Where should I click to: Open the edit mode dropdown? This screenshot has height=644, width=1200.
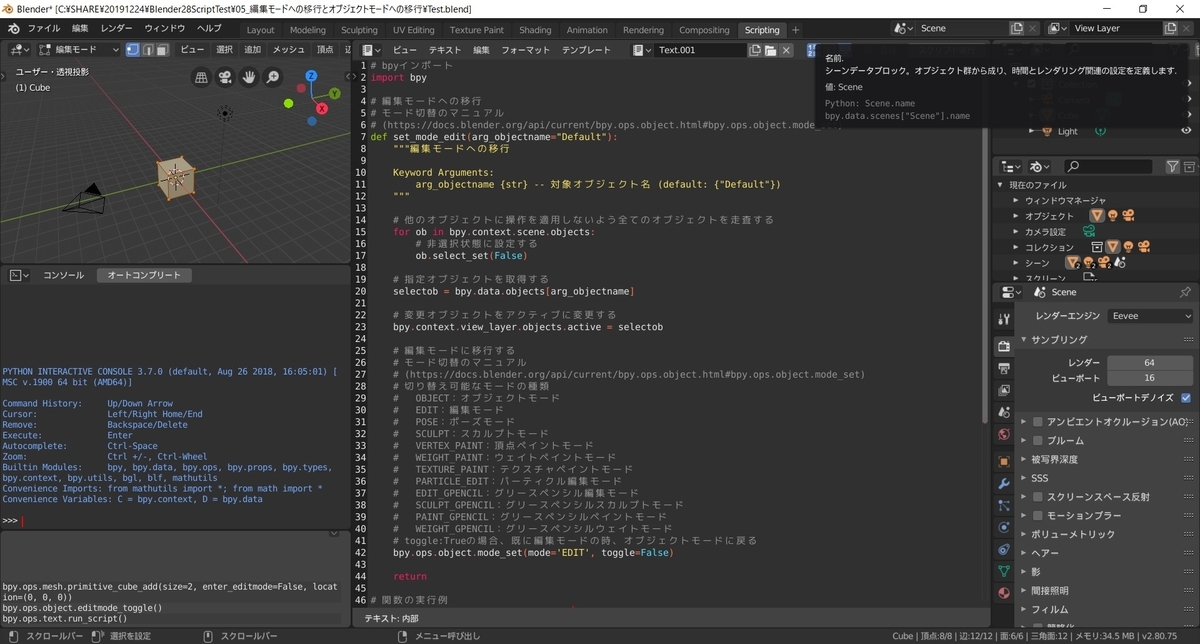[x=79, y=49]
